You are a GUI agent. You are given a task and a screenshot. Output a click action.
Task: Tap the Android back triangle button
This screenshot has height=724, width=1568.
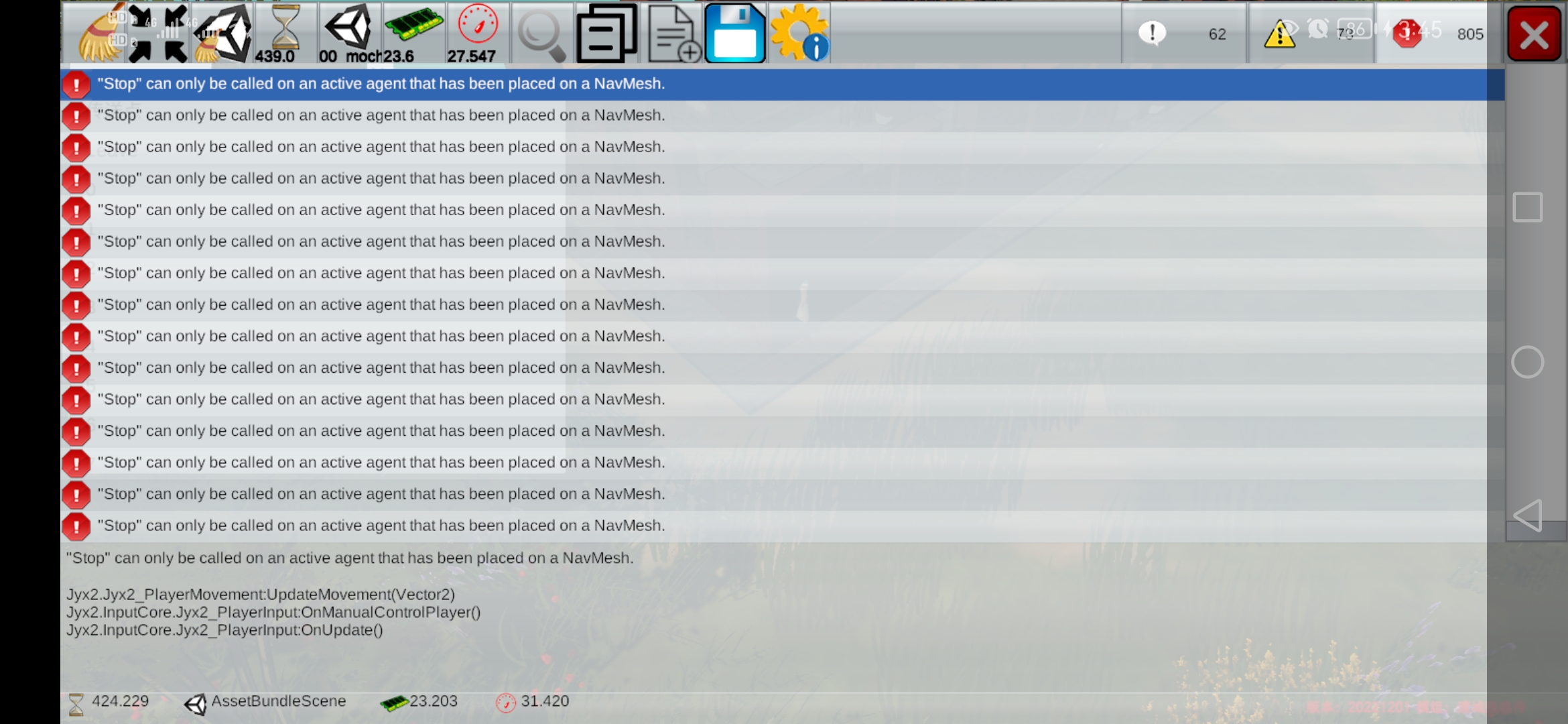click(x=1527, y=515)
